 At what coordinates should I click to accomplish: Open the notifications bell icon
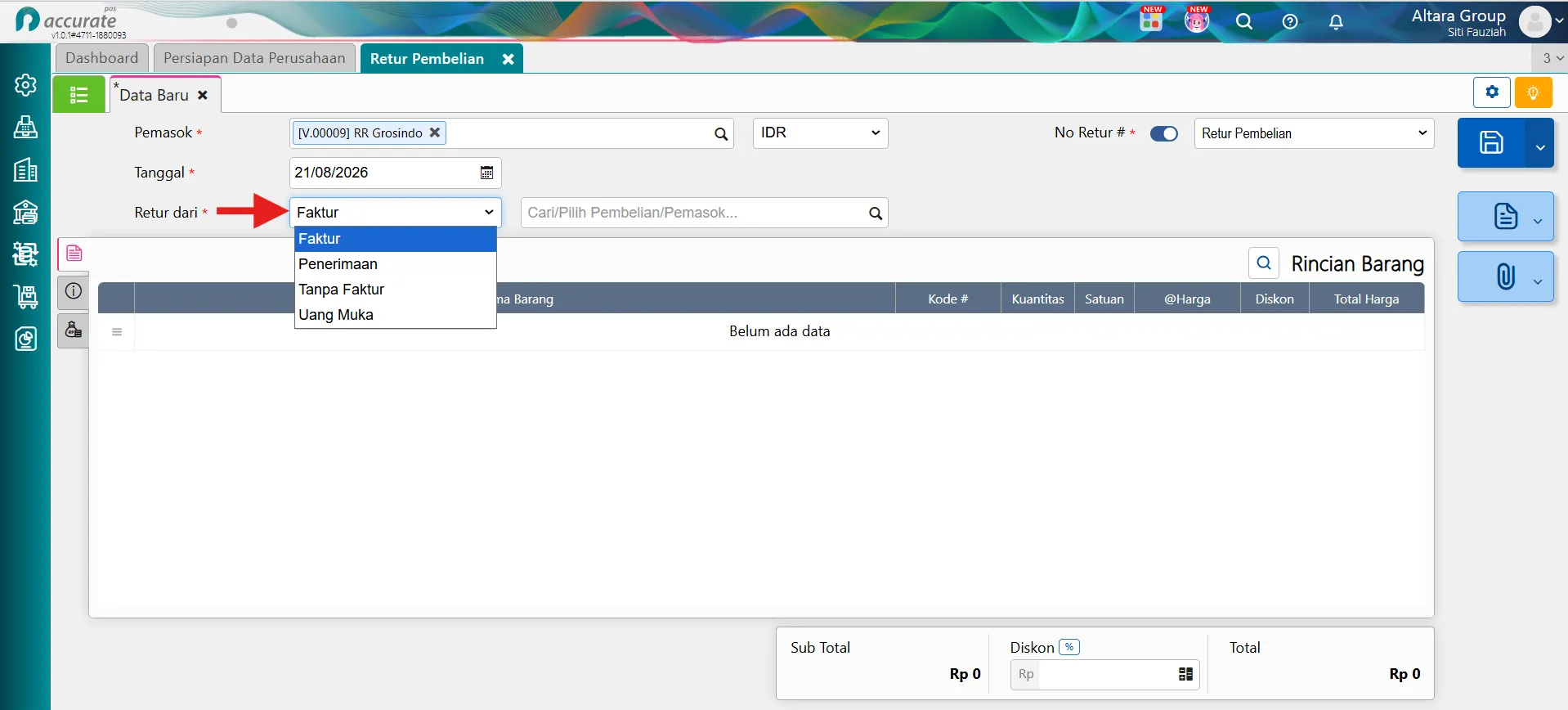[1336, 22]
